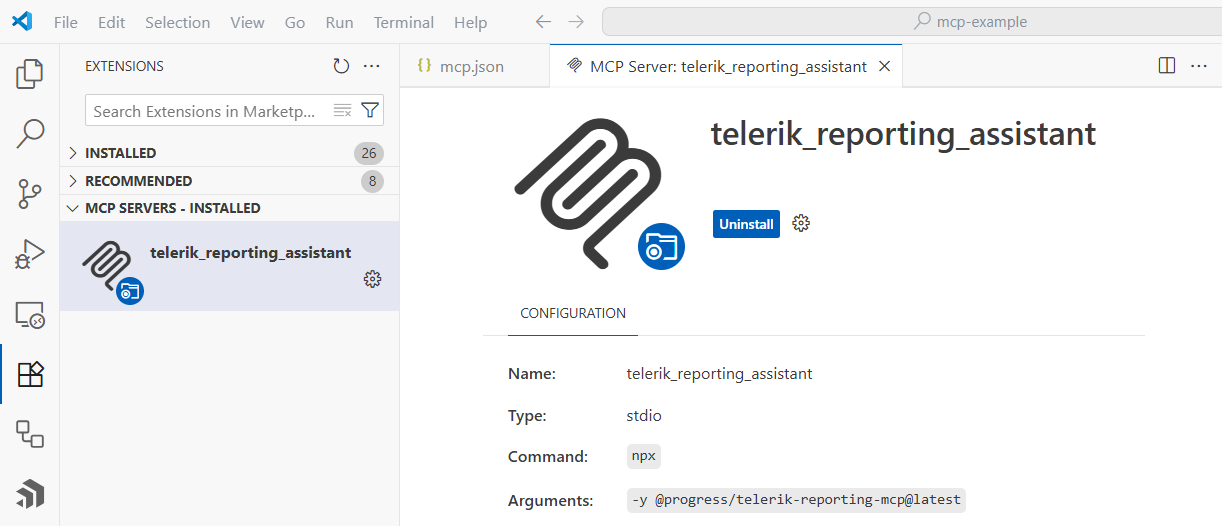Refresh the Extensions list

click(x=341, y=66)
